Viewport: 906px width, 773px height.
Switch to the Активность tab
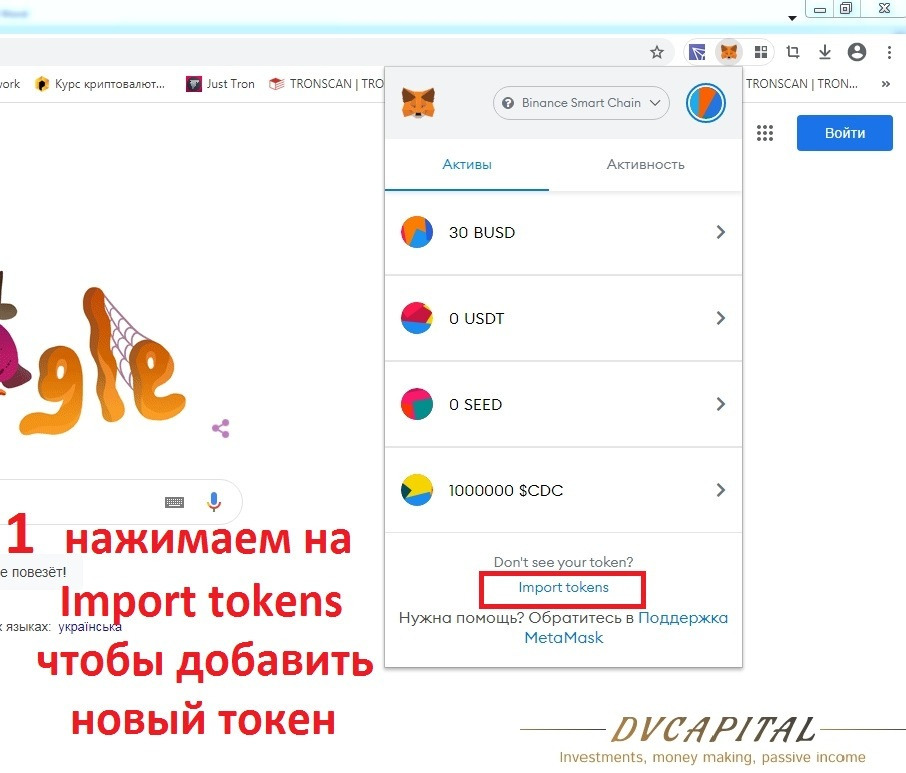coord(645,165)
